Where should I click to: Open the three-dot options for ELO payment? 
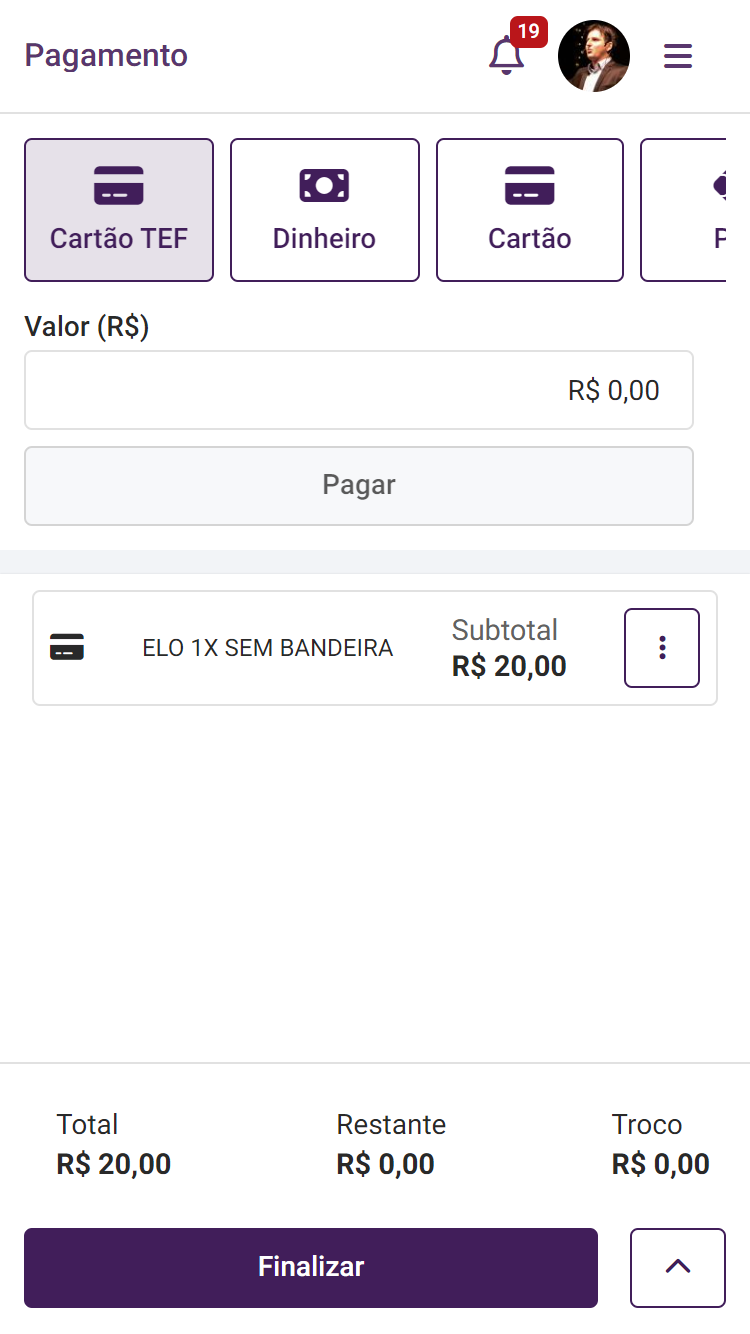[662, 648]
